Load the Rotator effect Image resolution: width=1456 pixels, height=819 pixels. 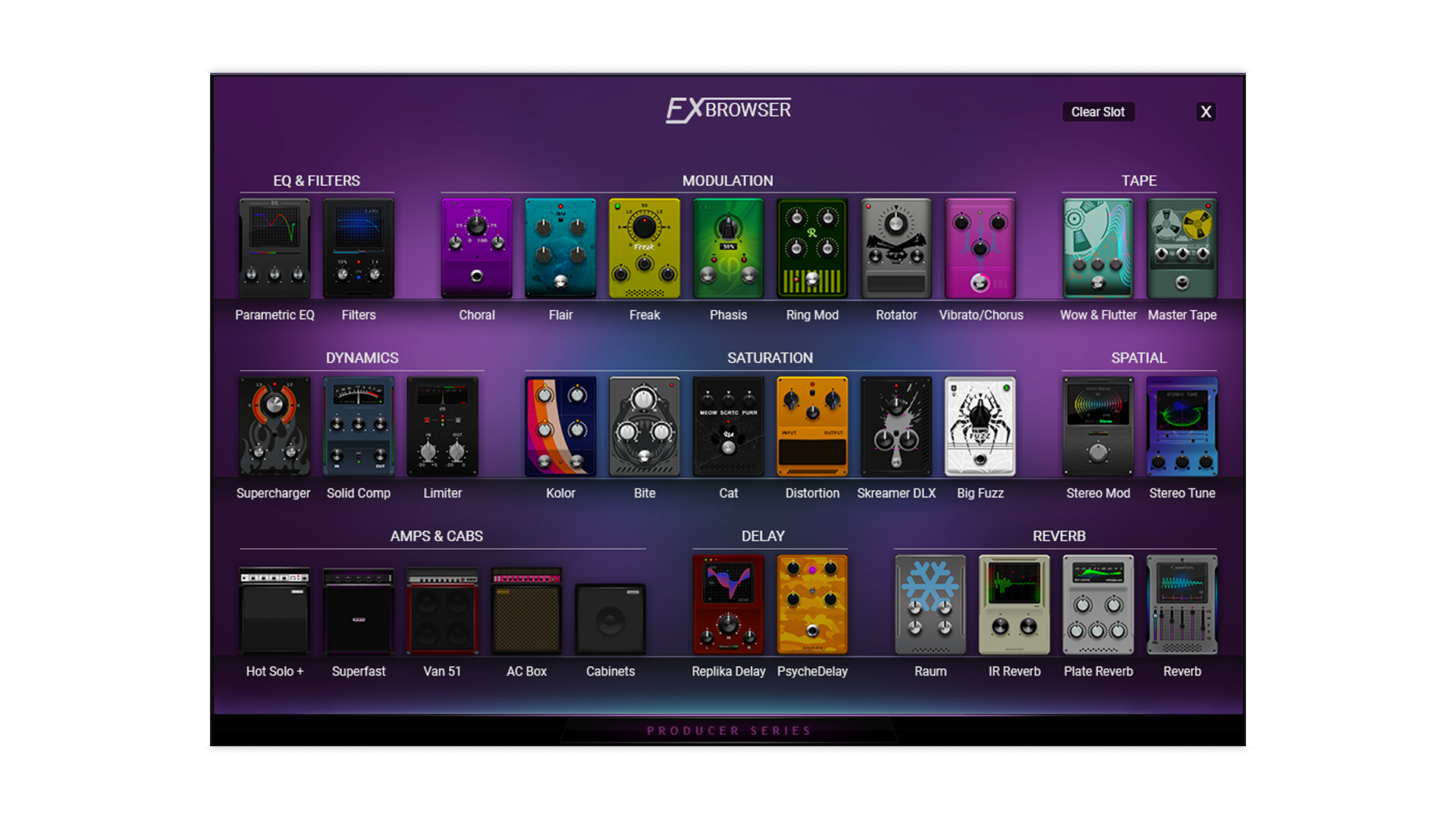tap(896, 249)
